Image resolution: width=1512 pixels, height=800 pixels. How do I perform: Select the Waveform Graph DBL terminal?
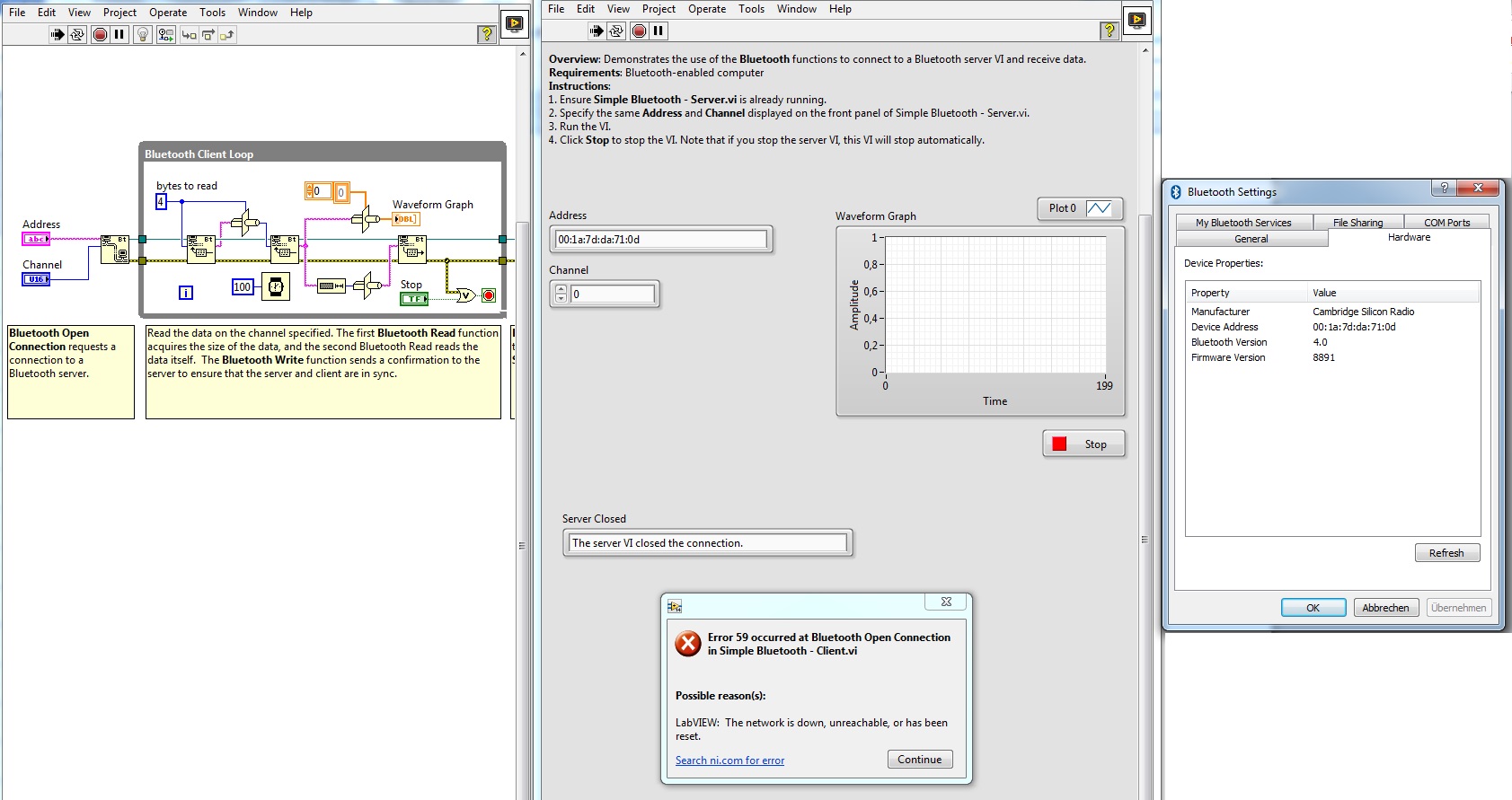click(406, 218)
